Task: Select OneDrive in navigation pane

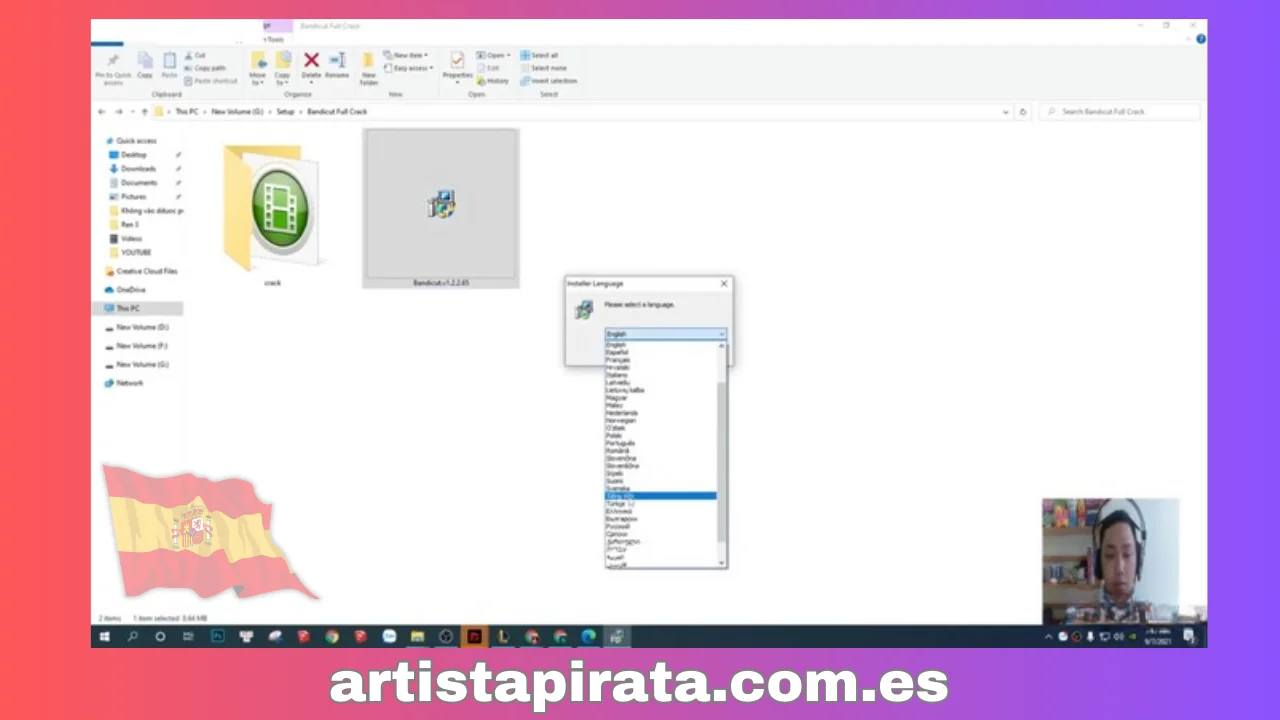Action: click(131, 290)
